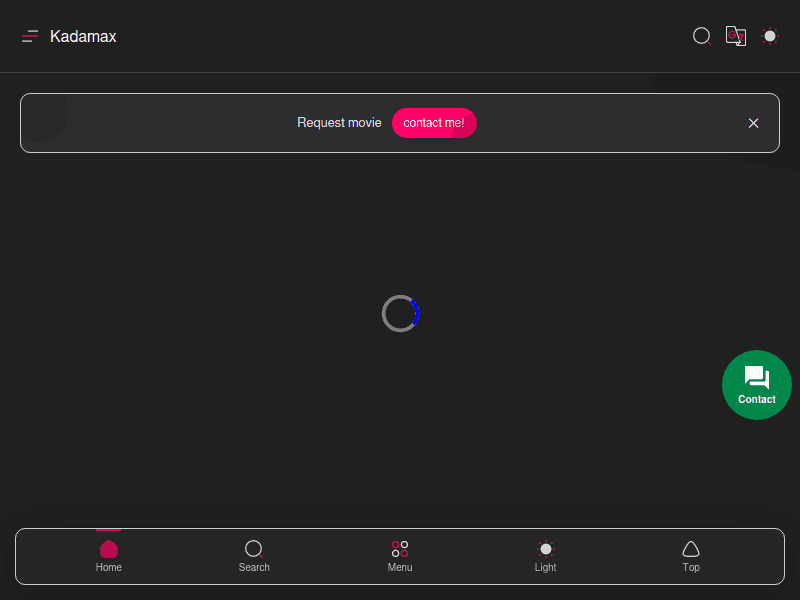Switch to Light theme in the bottom bar
800x600 pixels.
pyautogui.click(x=546, y=556)
